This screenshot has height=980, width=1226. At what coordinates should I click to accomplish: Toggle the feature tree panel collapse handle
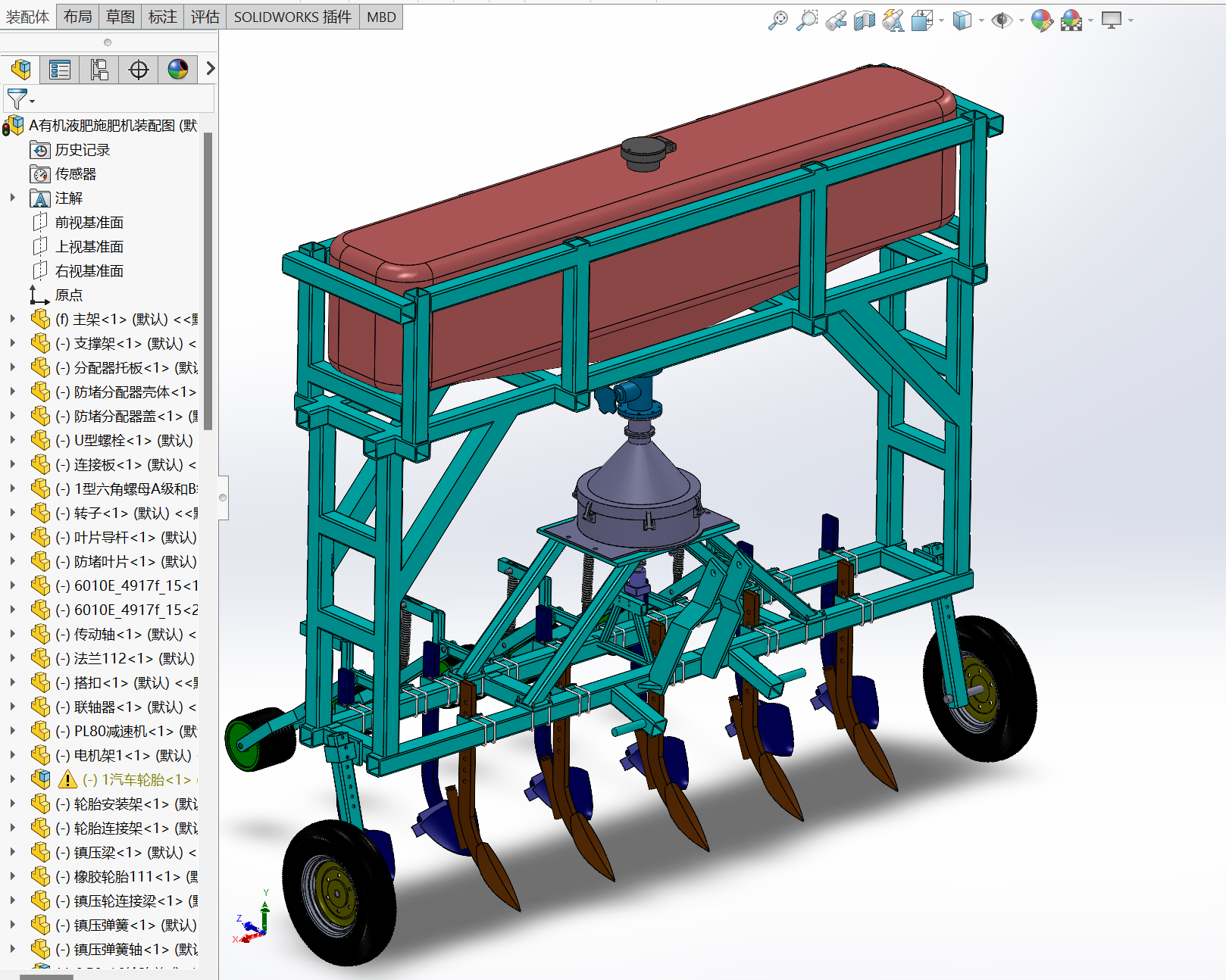(x=223, y=498)
